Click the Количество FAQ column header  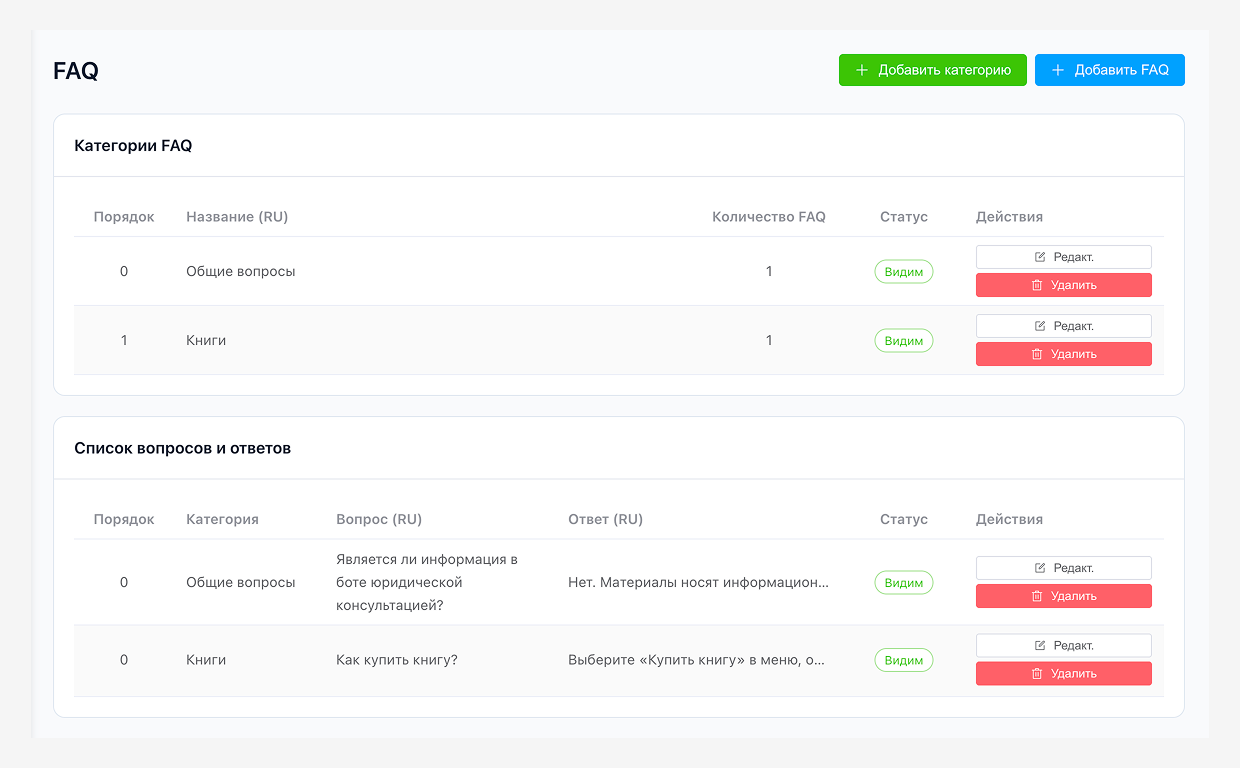[x=768, y=217]
